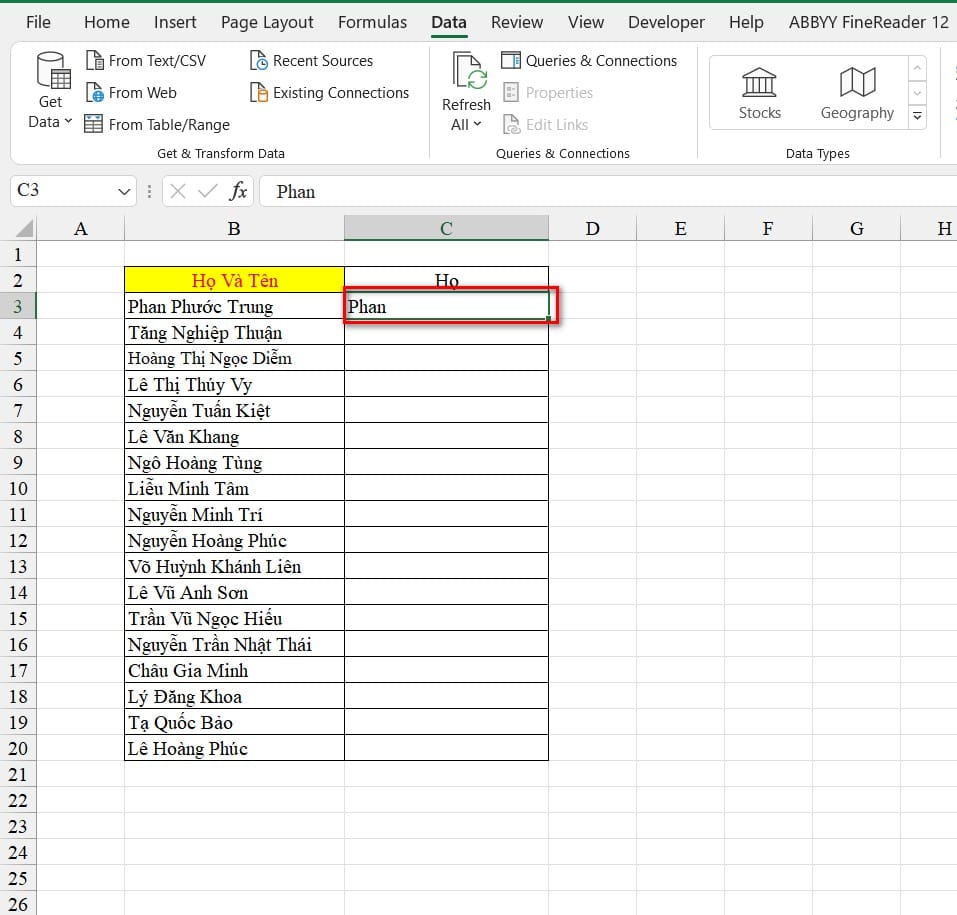957x915 pixels.
Task: Click the Insert Function fx button
Action: click(x=238, y=191)
